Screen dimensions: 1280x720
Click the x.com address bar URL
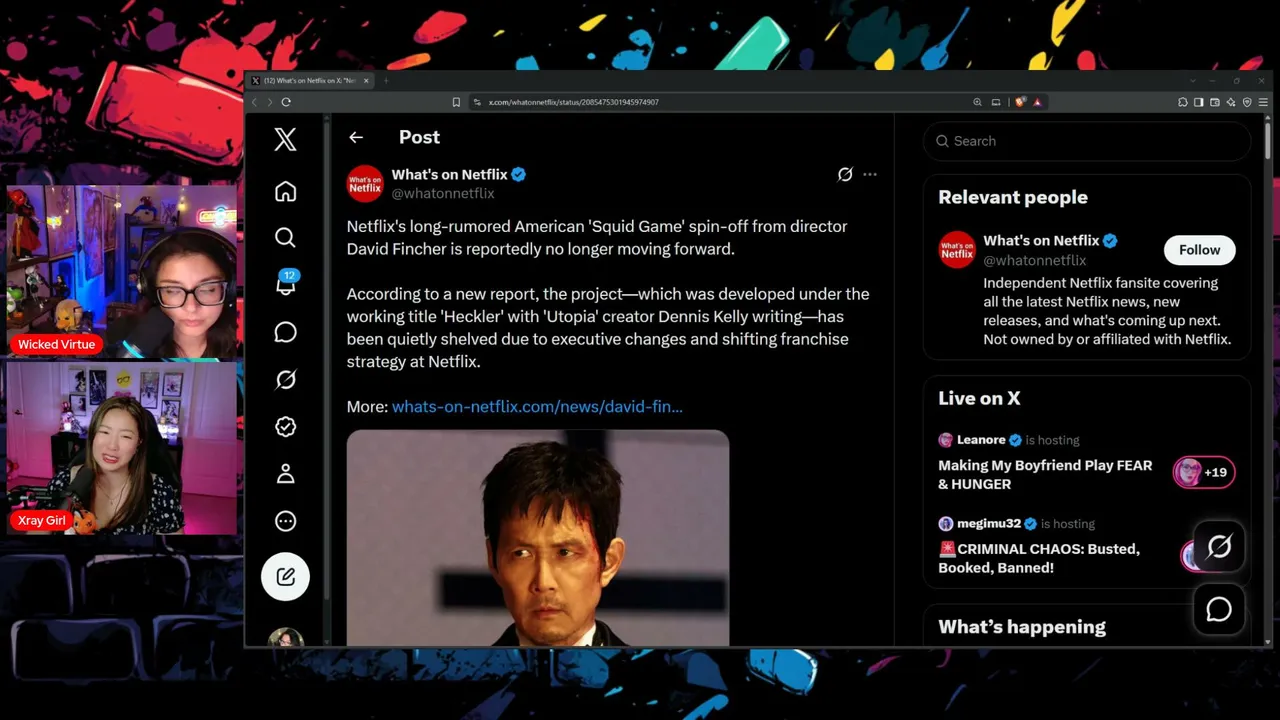573,102
